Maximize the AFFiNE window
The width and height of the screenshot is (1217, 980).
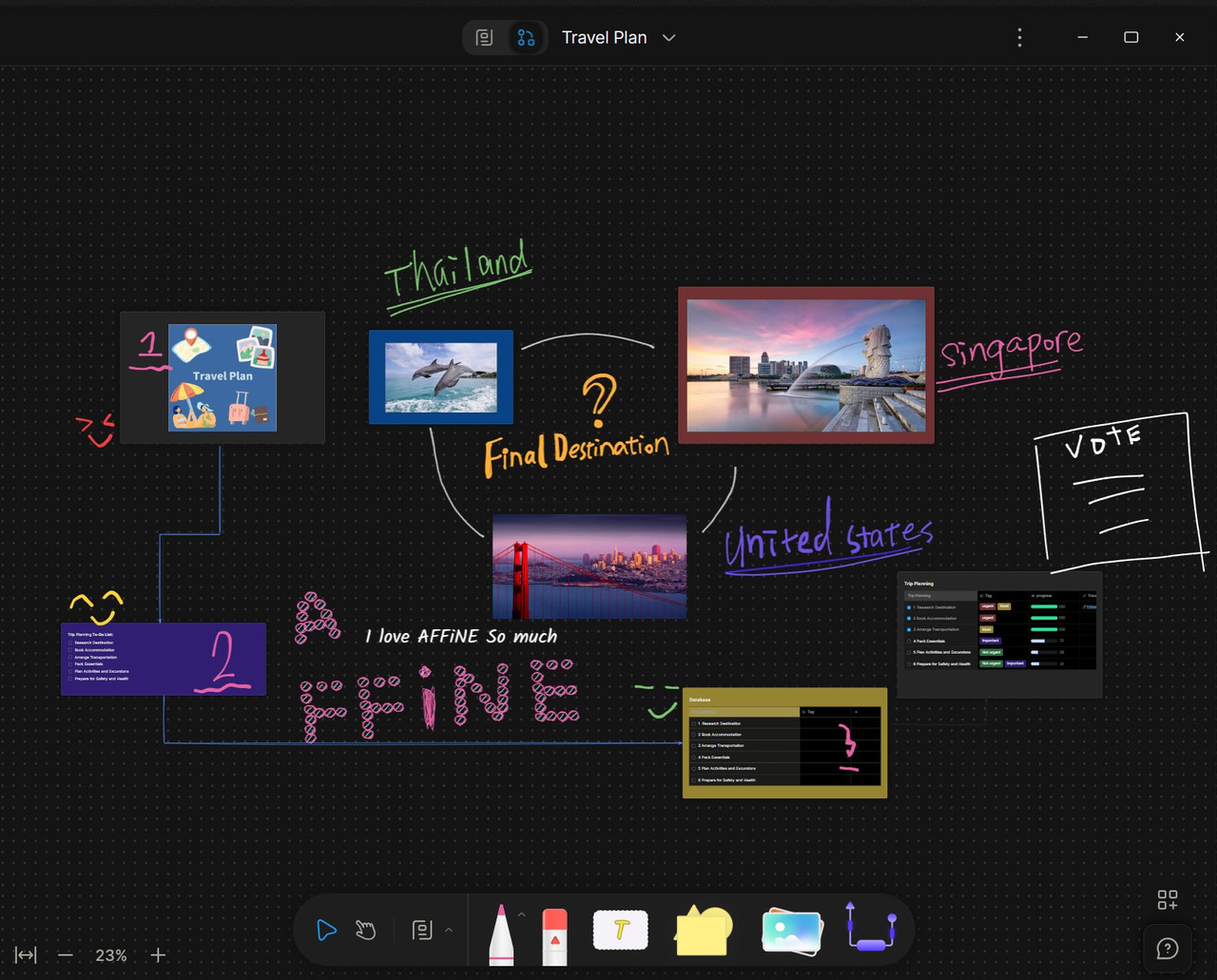(1130, 37)
